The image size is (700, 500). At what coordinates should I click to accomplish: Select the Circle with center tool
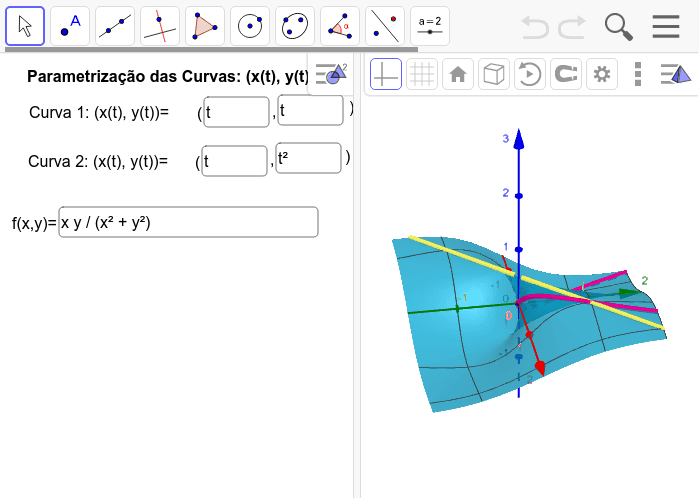250,26
